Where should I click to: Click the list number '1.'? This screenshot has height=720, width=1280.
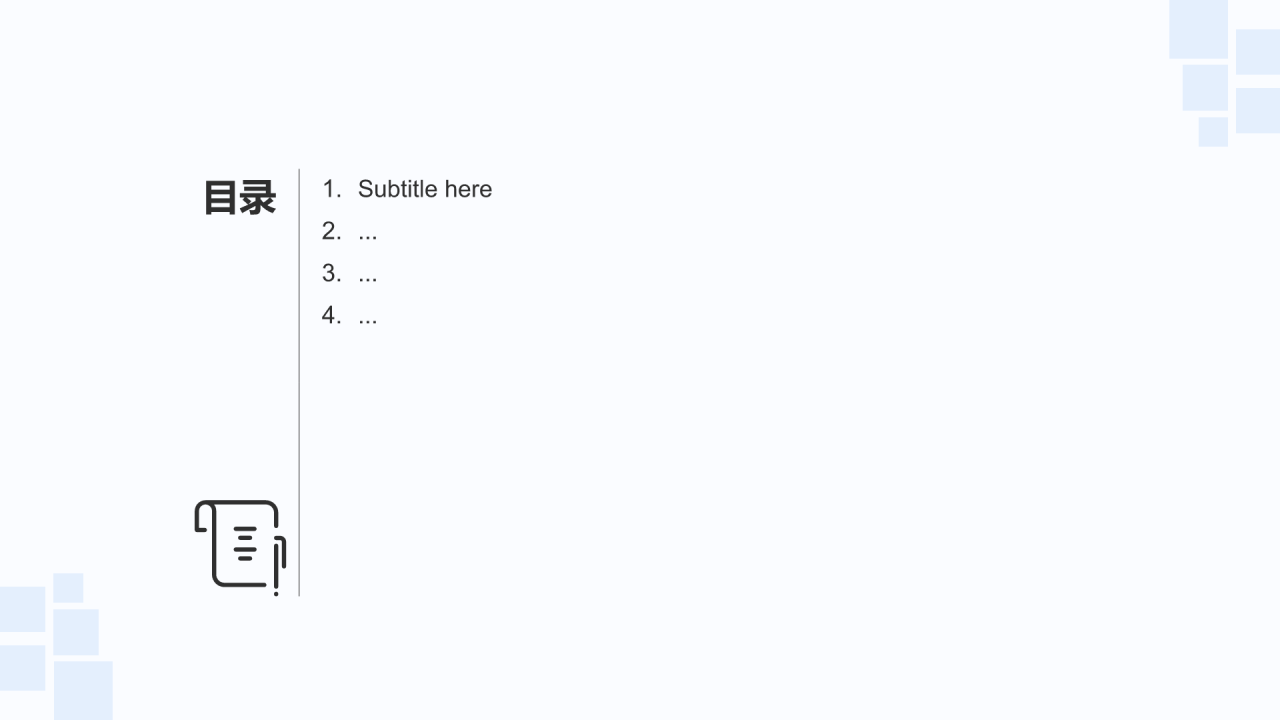point(331,189)
